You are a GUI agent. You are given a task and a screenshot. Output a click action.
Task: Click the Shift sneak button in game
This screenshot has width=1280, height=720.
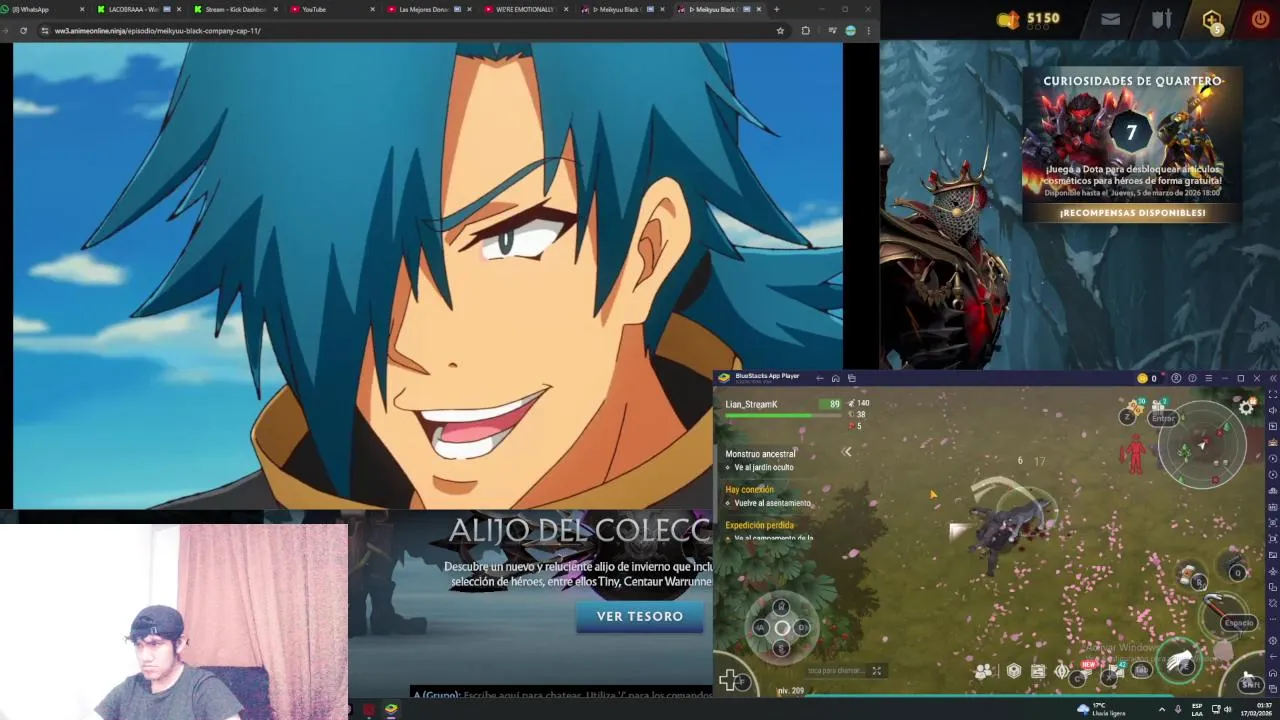1250,683
